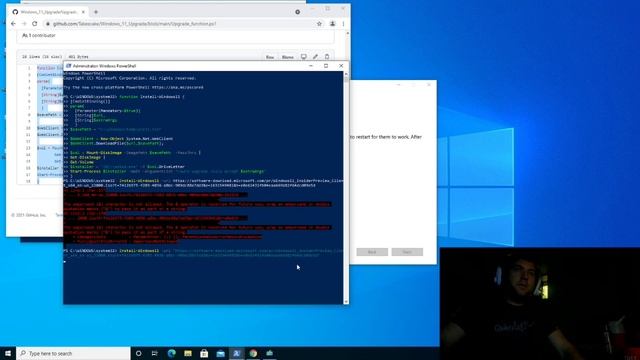Open Microsoft Store from the taskbar

tap(204, 353)
